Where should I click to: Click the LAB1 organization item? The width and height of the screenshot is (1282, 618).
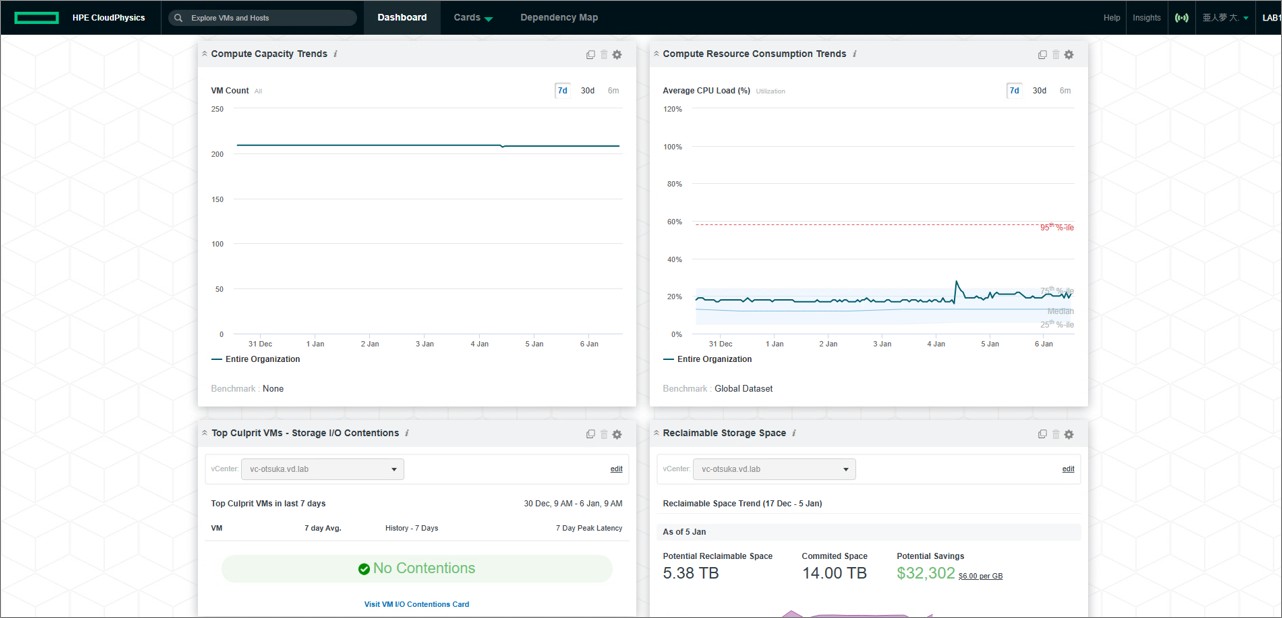(1271, 18)
